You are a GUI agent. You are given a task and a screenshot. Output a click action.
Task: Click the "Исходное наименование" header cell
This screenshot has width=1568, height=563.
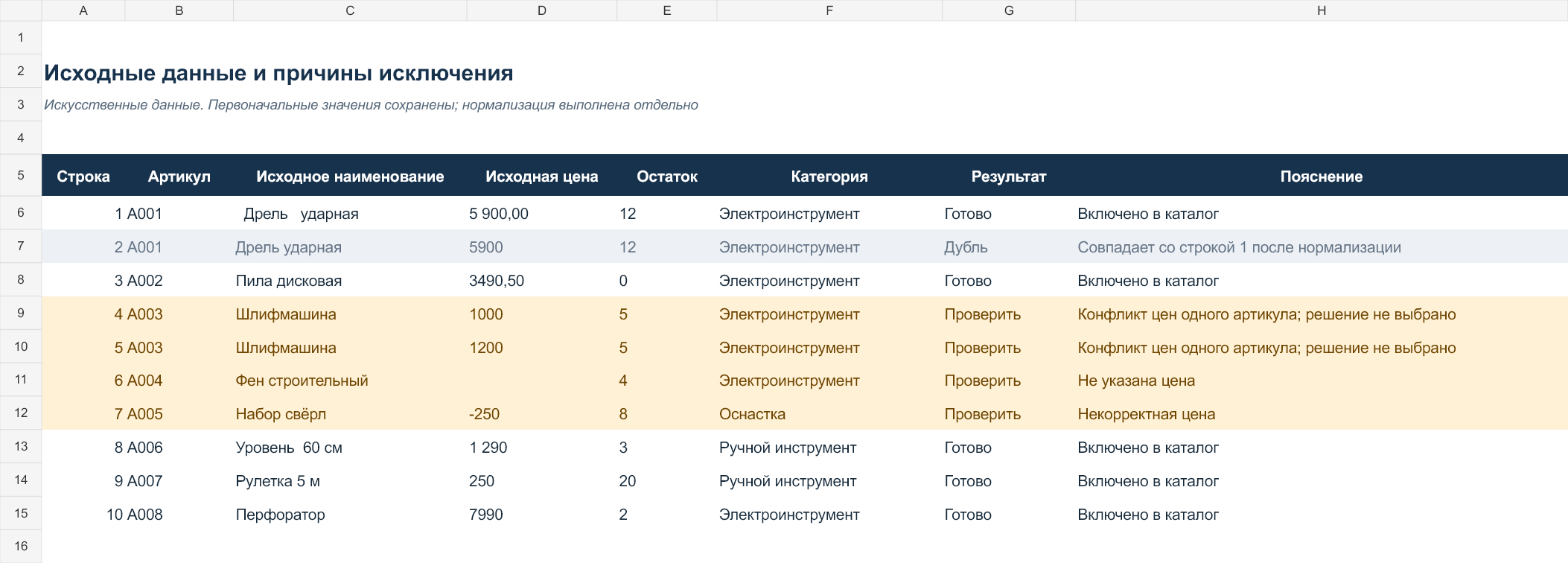(350, 176)
